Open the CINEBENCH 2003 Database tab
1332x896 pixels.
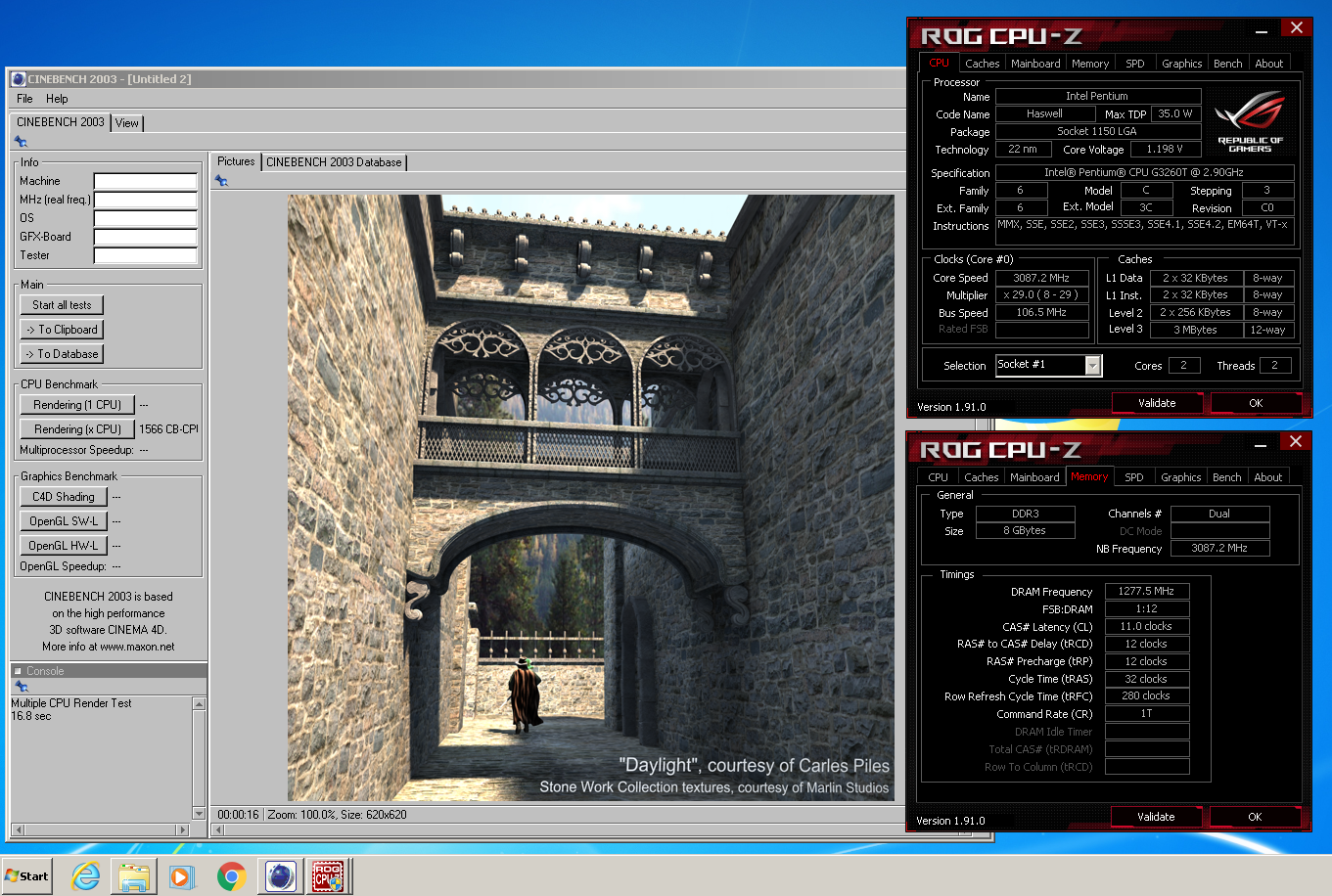[334, 162]
